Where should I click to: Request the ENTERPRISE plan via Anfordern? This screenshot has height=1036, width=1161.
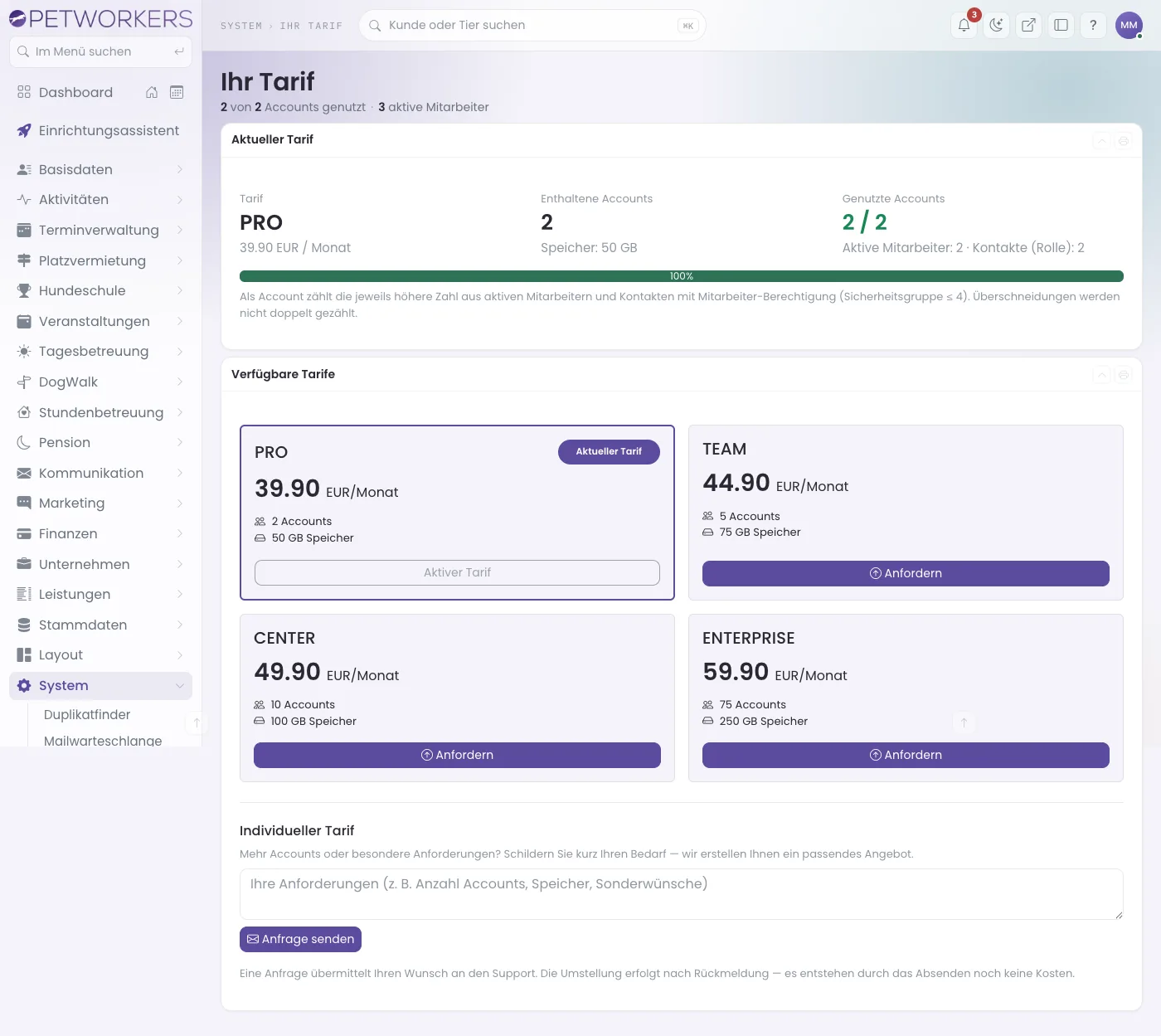pos(906,755)
